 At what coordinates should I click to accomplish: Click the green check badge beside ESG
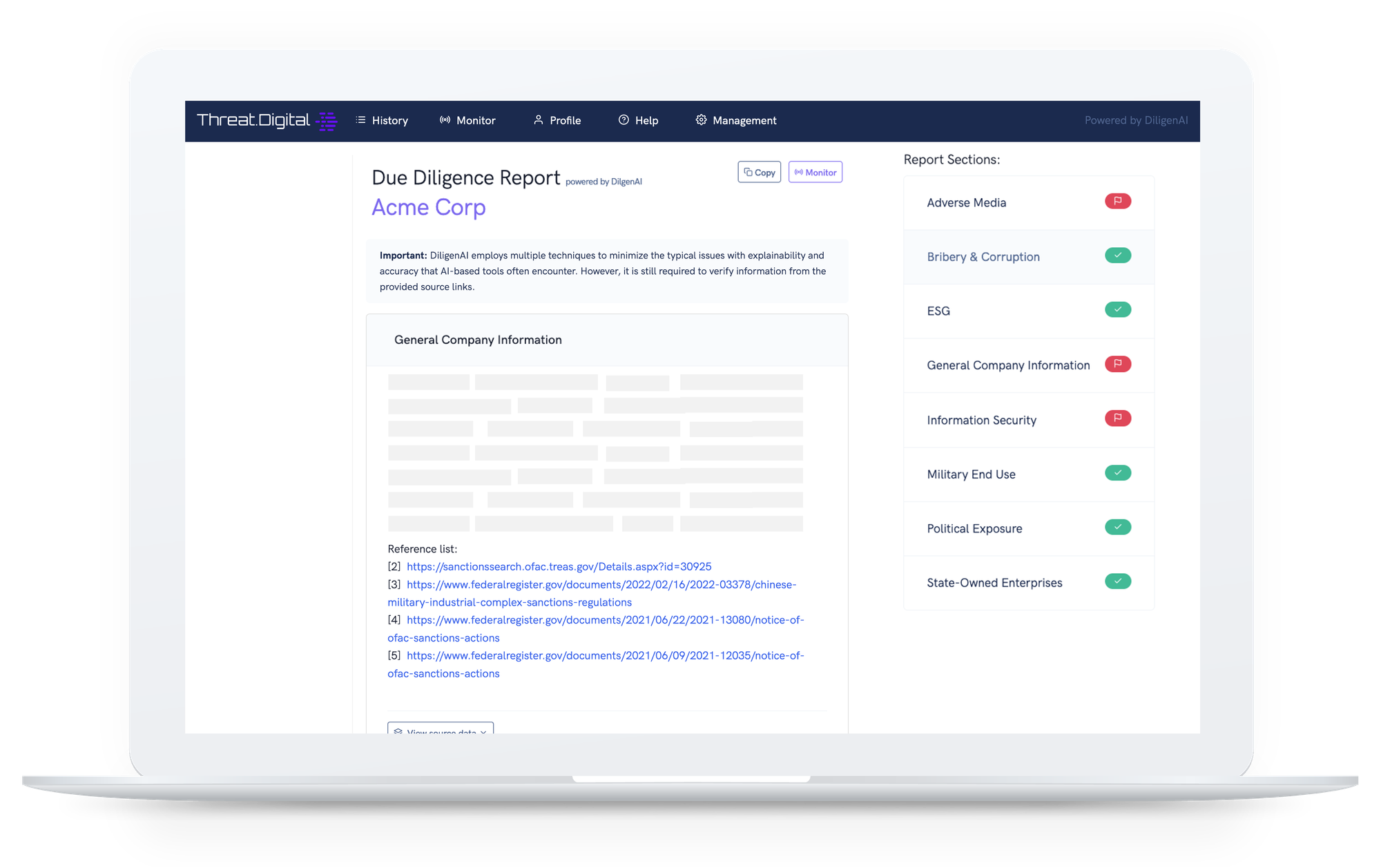point(1117,309)
